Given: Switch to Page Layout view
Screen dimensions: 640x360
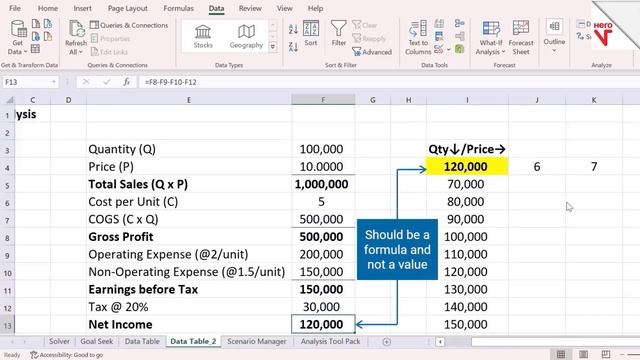Looking at the screenshot, I should 584,354.
